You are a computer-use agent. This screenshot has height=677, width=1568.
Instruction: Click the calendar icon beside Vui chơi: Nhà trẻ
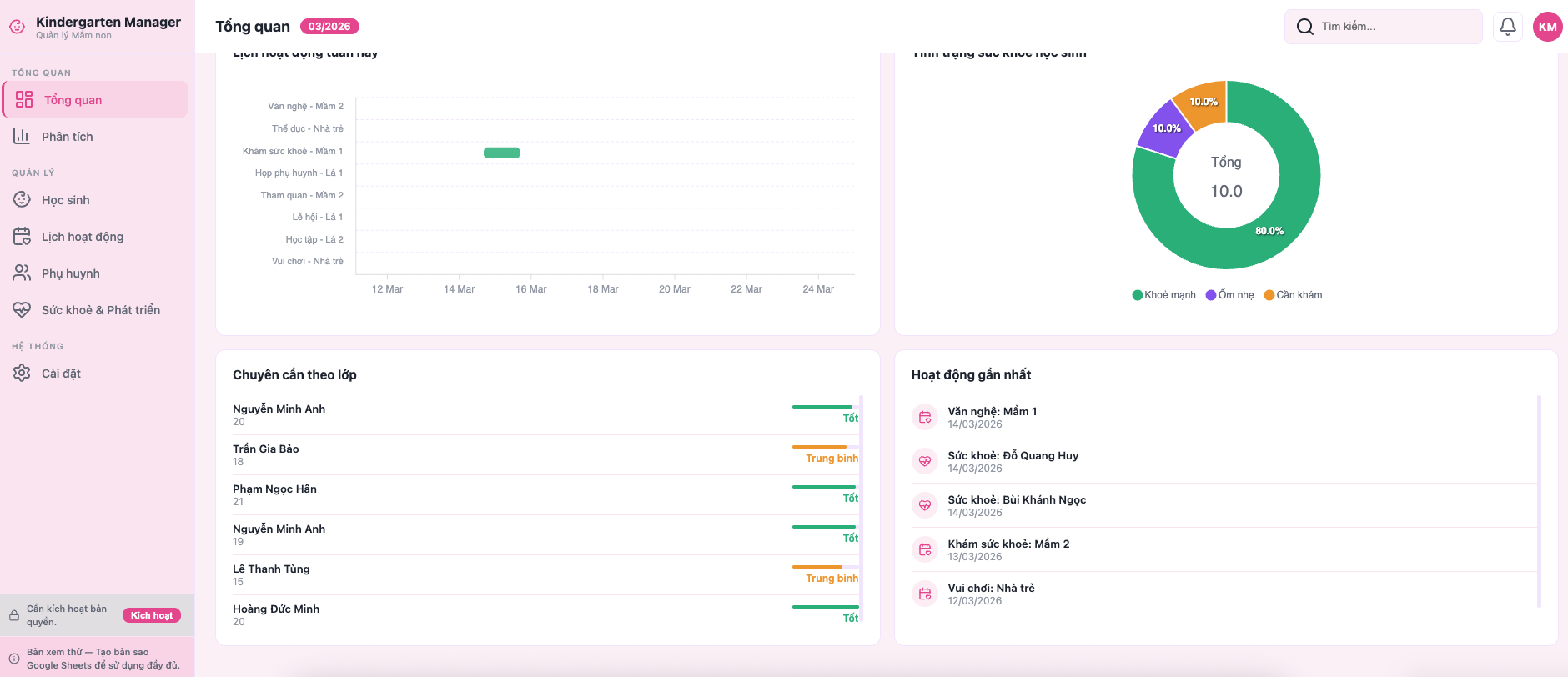(924, 594)
